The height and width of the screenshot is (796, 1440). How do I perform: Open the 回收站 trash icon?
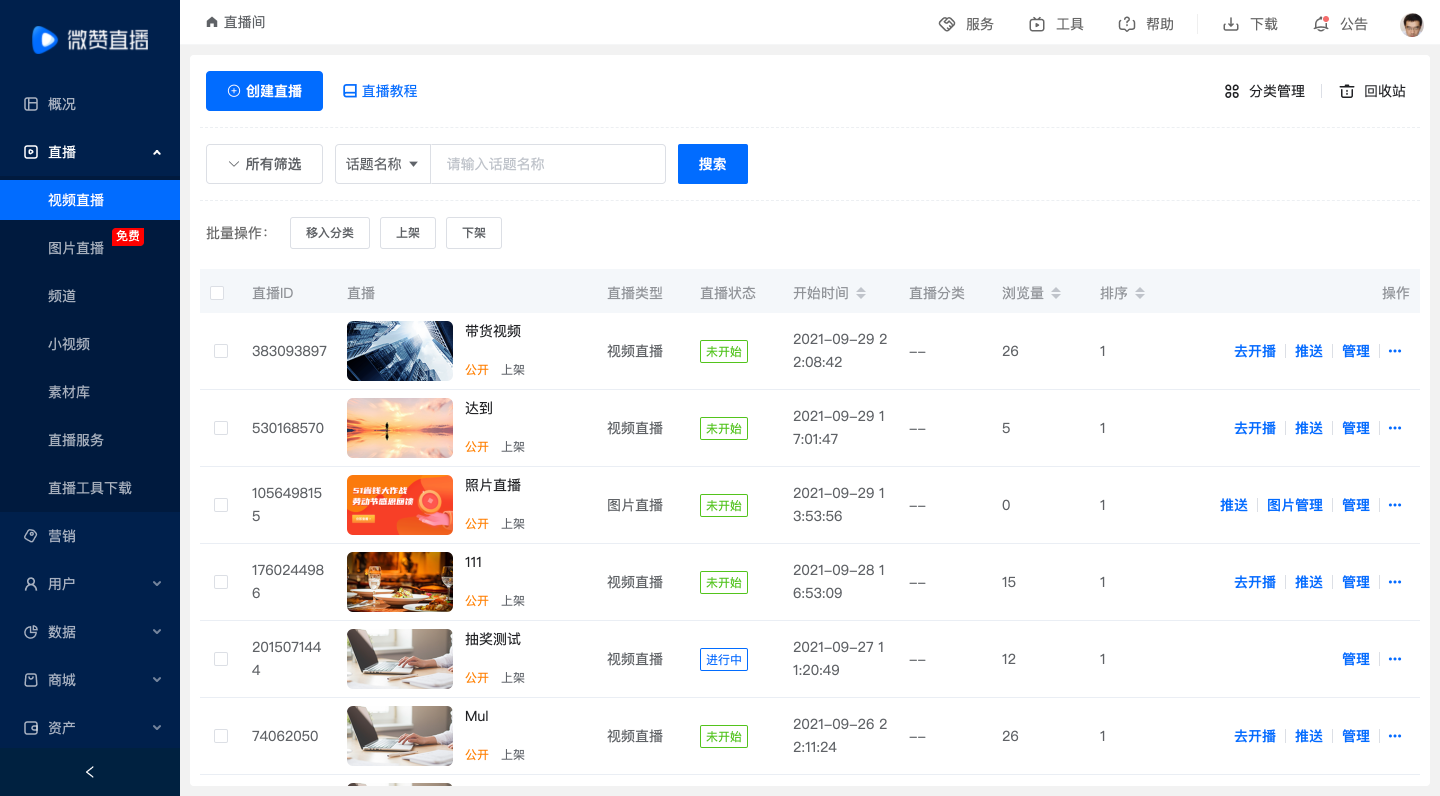click(1347, 91)
